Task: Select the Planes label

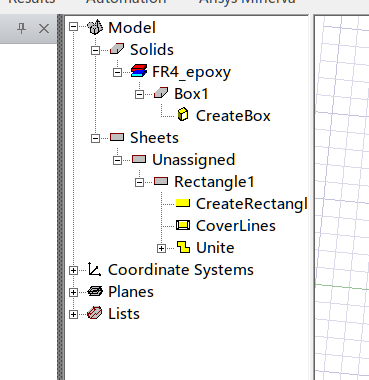Action: [131, 291]
